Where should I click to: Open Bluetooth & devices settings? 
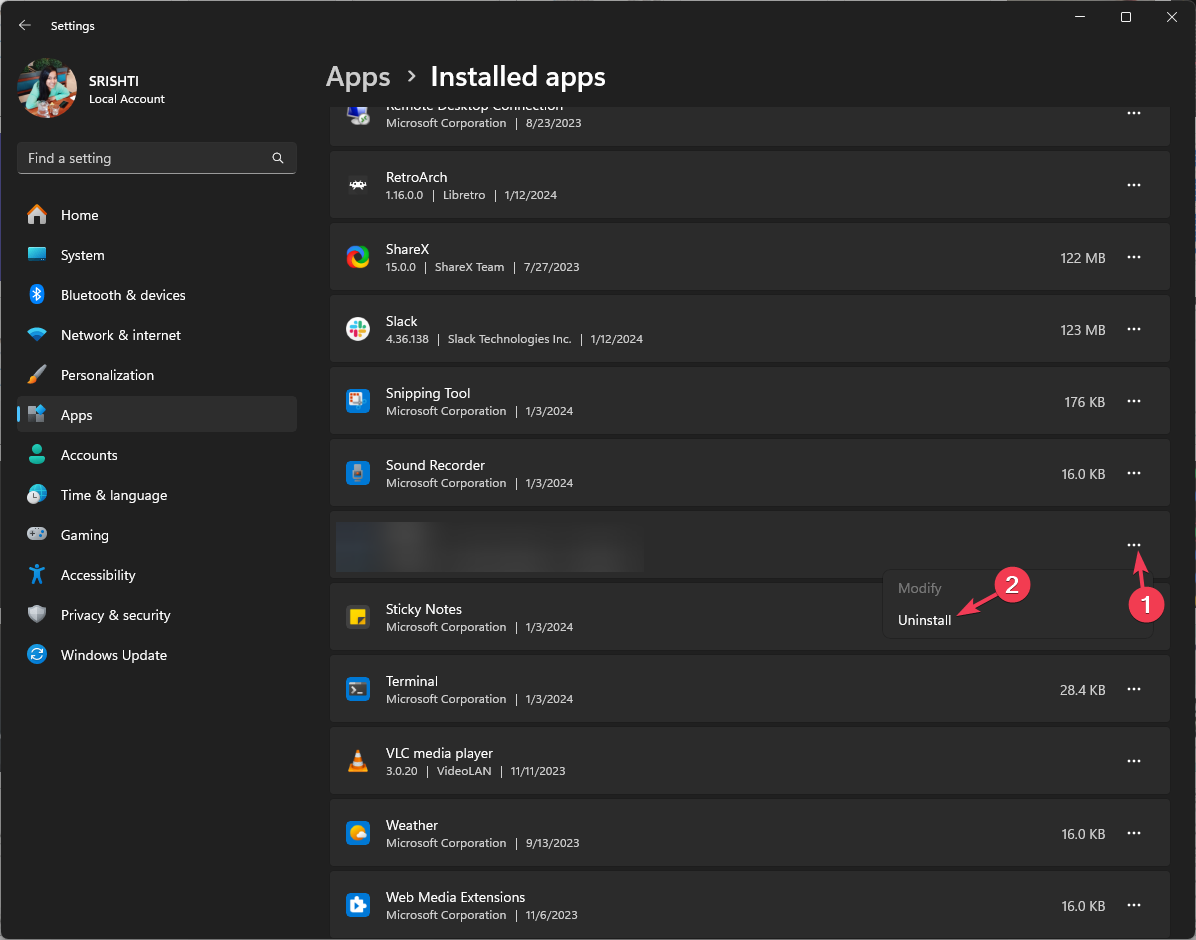click(157, 295)
